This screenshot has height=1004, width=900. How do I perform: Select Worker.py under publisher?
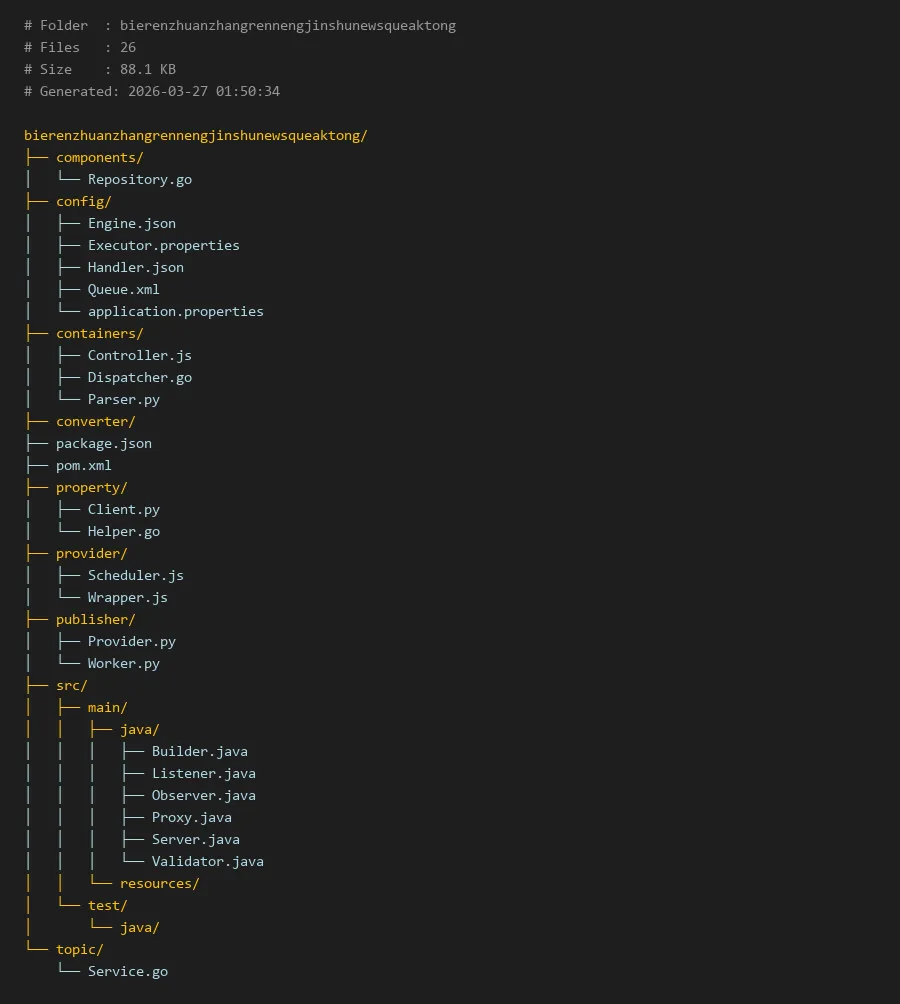click(x=123, y=663)
